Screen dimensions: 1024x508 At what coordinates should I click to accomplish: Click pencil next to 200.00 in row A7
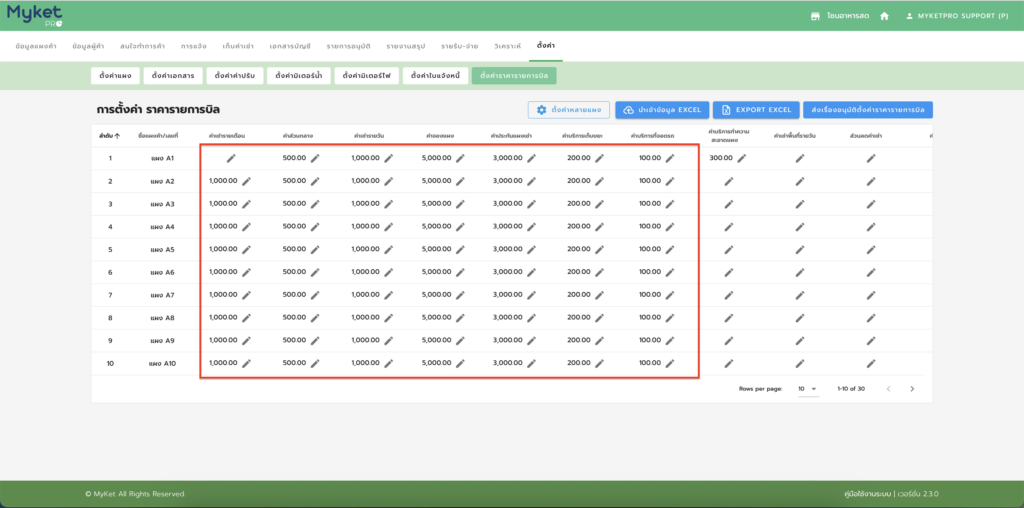pos(599,295)
